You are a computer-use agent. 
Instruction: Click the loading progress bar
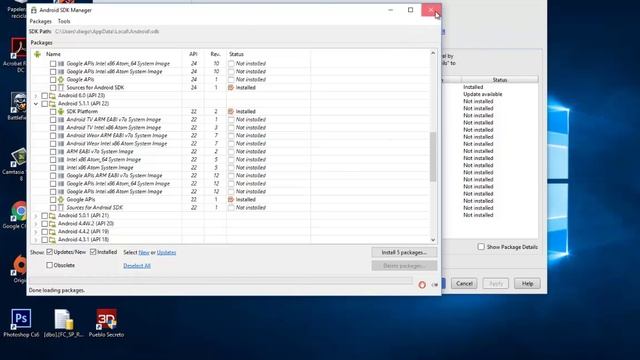[220, 280]
